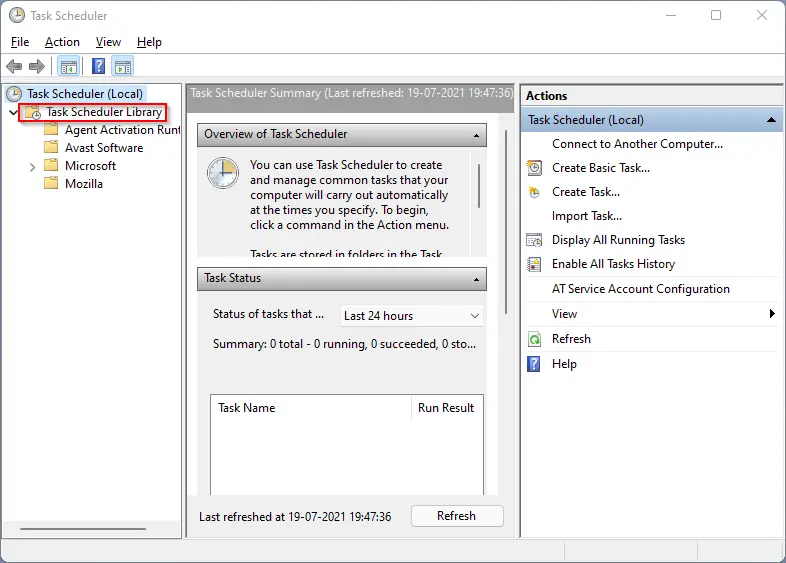Click the Create Task icon

[534, 192]
